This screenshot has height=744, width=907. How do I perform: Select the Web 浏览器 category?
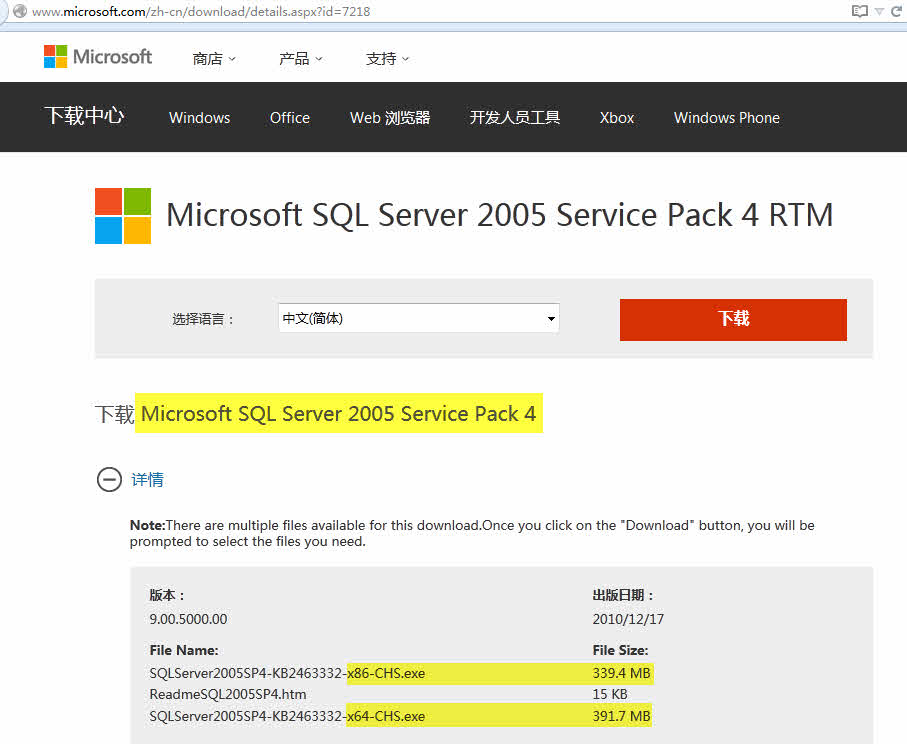coord(390,118)
